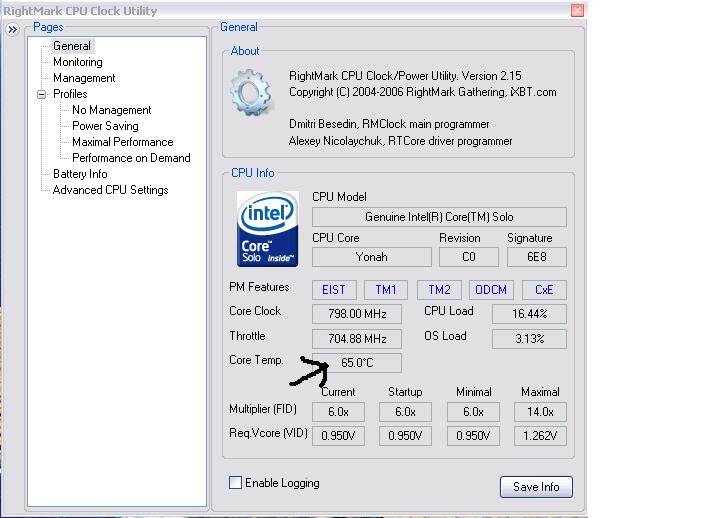The height and width of the screenshot is (518, 720).
Task: Open the Maximal Performance profile
Action: (123, 142)
